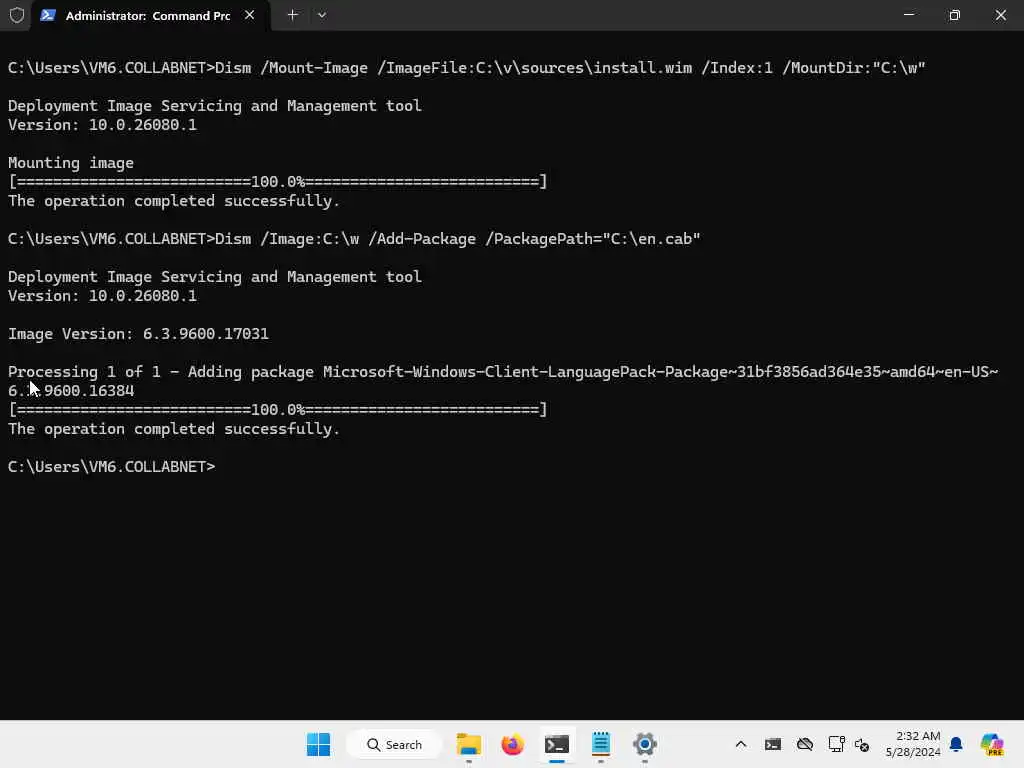This screenshot has height=768, width=1024.
Task: Open File Explorer from taskbar
Action: pyautogui.click(x=469, y=744)
